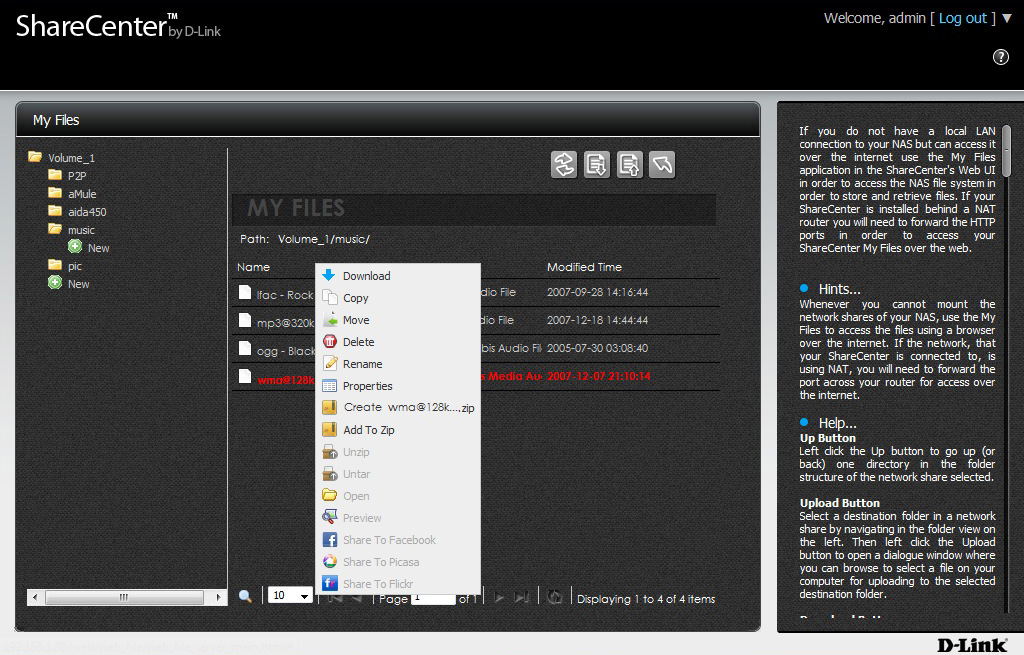Image resolution: width=1024 pixels, height=655 pixels.
Task: Go to next page arrow in pager
Action: click(x=500, y=597)
